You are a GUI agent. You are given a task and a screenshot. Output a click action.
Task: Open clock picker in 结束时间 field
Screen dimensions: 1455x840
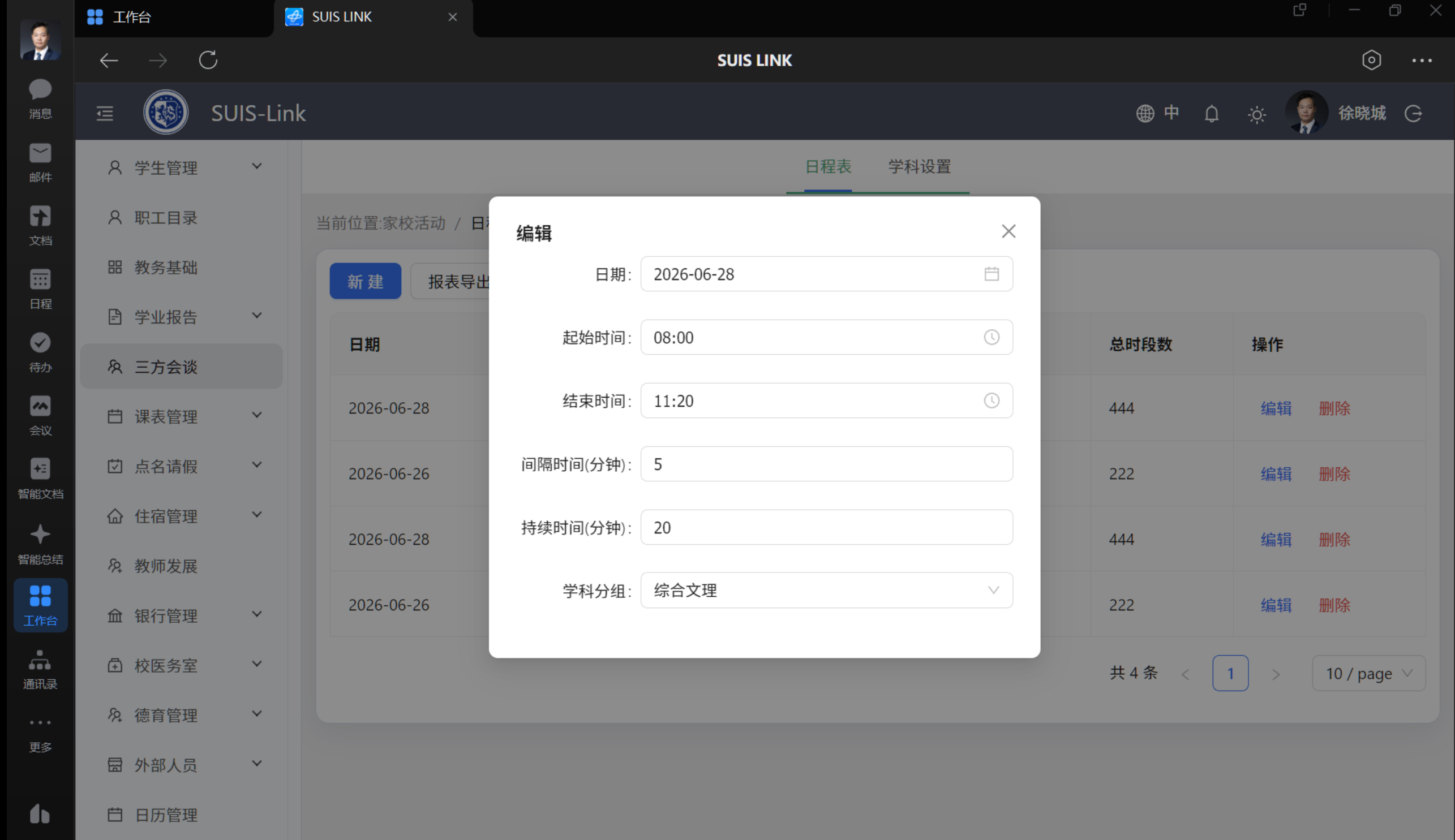pos(991,400)
